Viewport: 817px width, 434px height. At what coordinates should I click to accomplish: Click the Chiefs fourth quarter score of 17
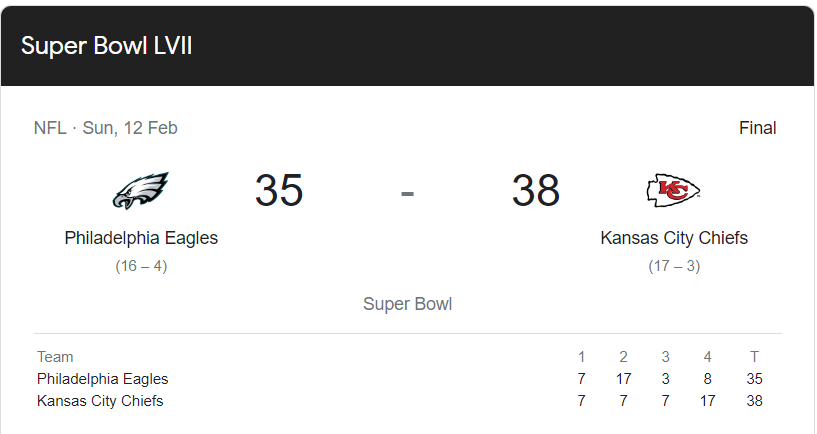click(708, 401)
